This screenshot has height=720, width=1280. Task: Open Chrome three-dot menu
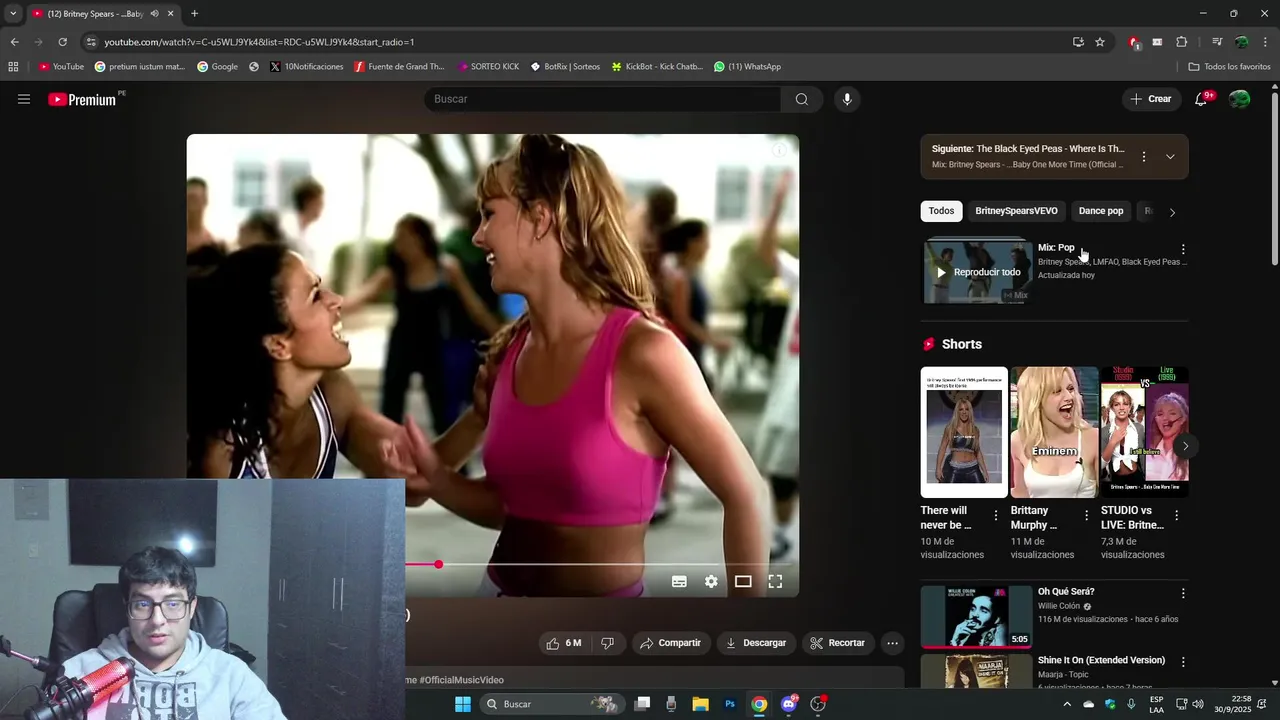(1266, 42)
